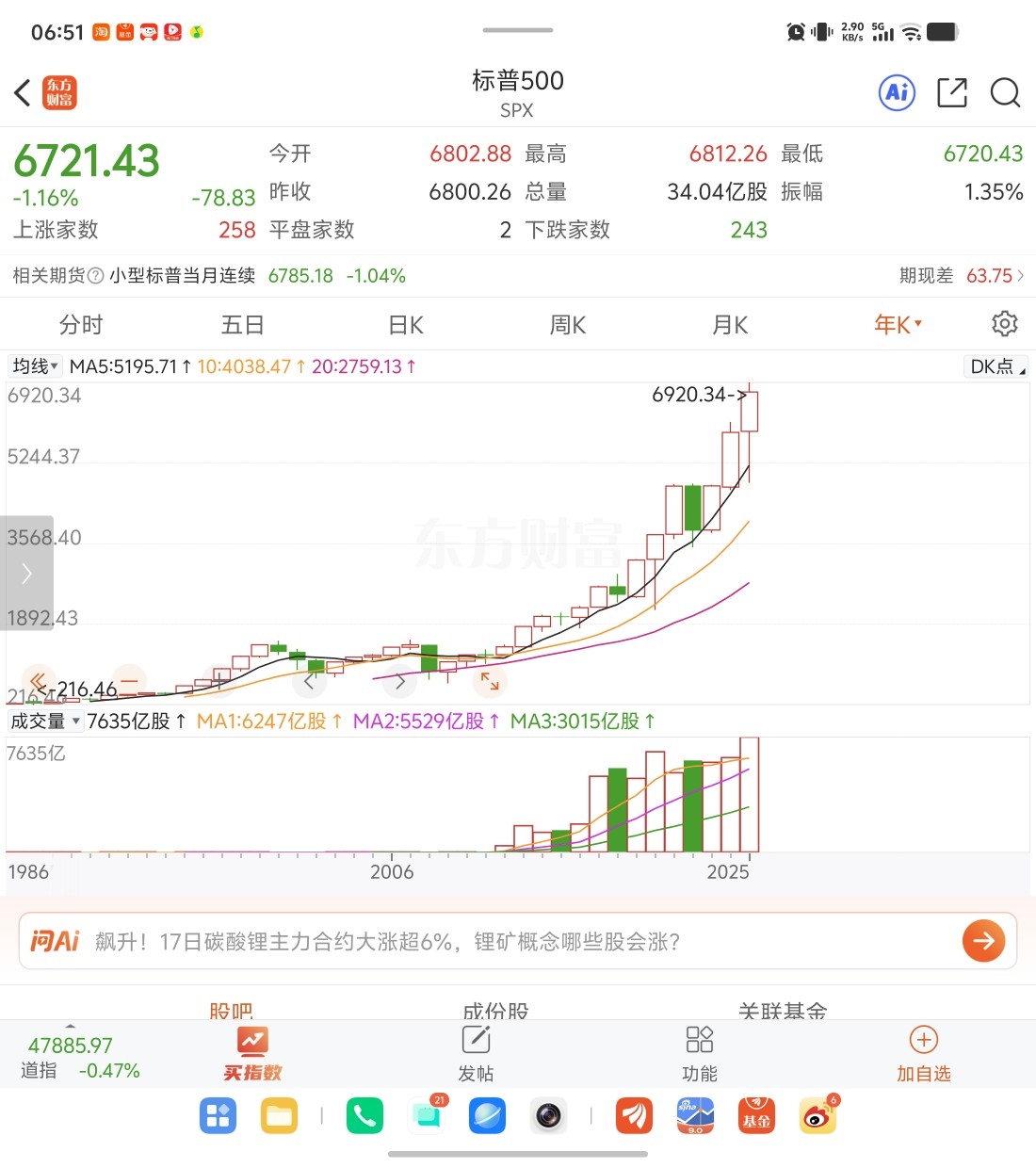
Task: Tap the 问Ai lithium question text
Action: pyautogui.click(x=387, y=941)
